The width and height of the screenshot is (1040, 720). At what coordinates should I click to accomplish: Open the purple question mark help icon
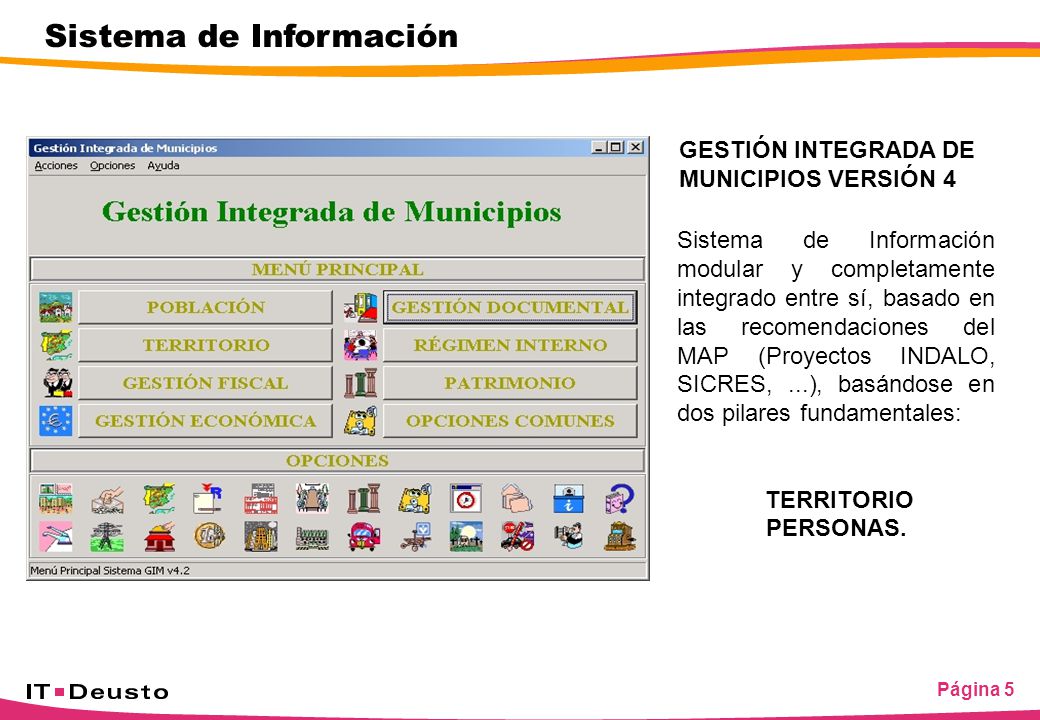tap(619, 499)
